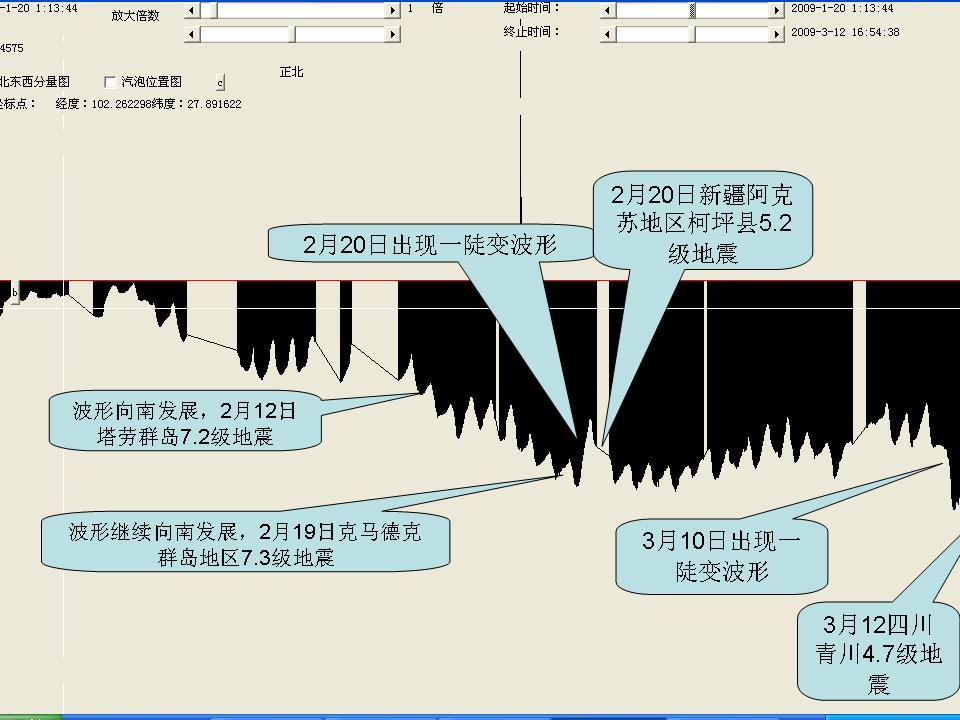This screenshot has width=960, height=720.
Task: Click track area of 起始时间 scrollbar left of thumb
Action: (x=652, y=10)
